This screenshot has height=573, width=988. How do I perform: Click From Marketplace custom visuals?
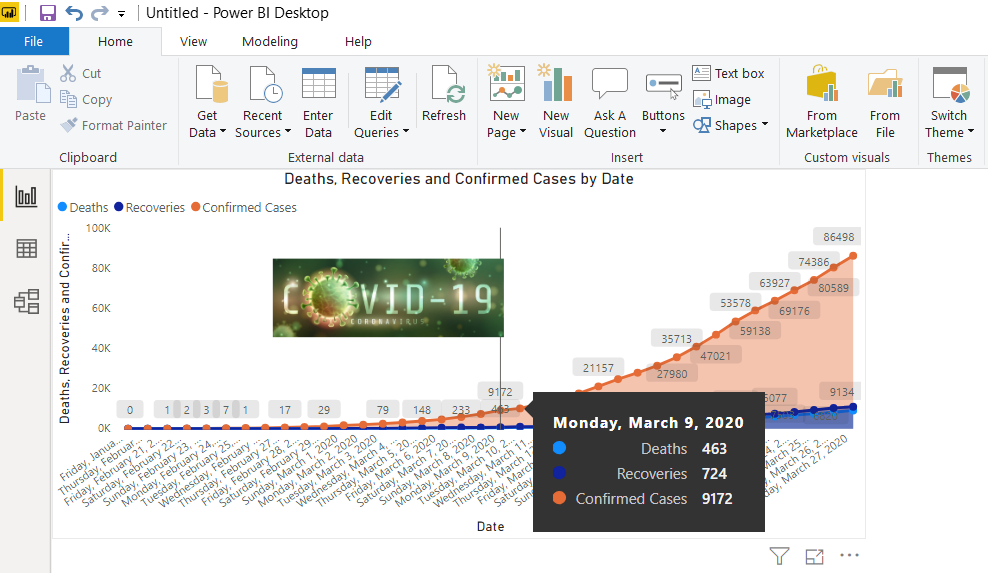coord(822,101)
